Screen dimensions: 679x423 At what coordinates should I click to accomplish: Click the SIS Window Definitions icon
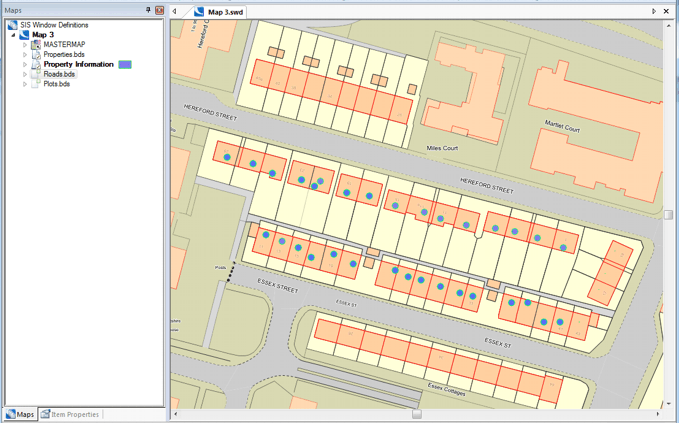point(12,25)
